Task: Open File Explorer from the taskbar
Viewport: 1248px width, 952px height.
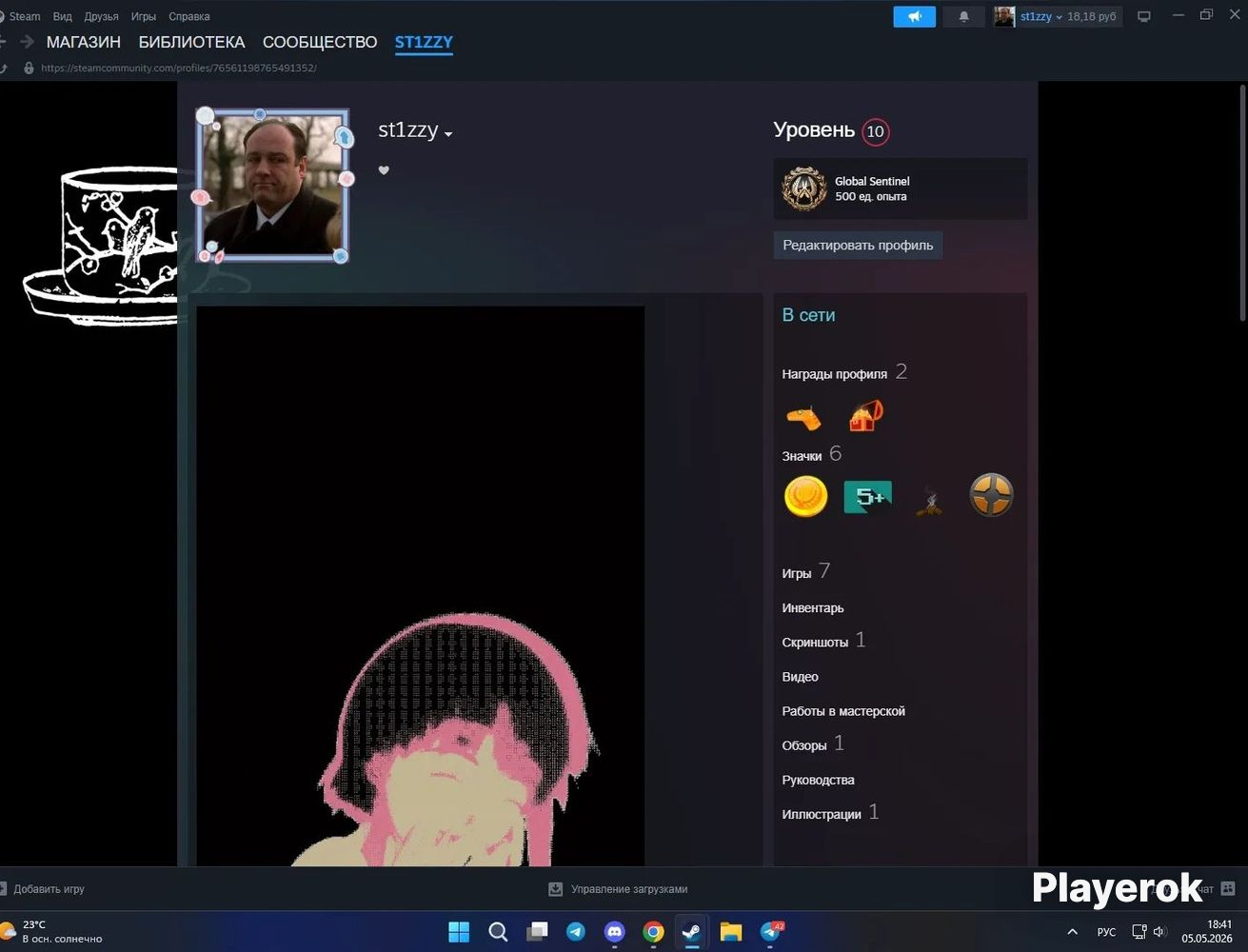Action: tap(731, 931)
